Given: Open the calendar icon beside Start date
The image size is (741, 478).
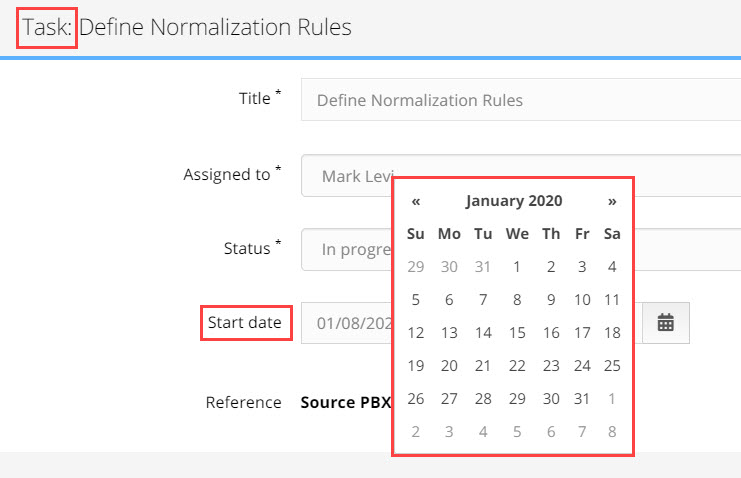Looking at the screenshot, I should pos(665,323).
